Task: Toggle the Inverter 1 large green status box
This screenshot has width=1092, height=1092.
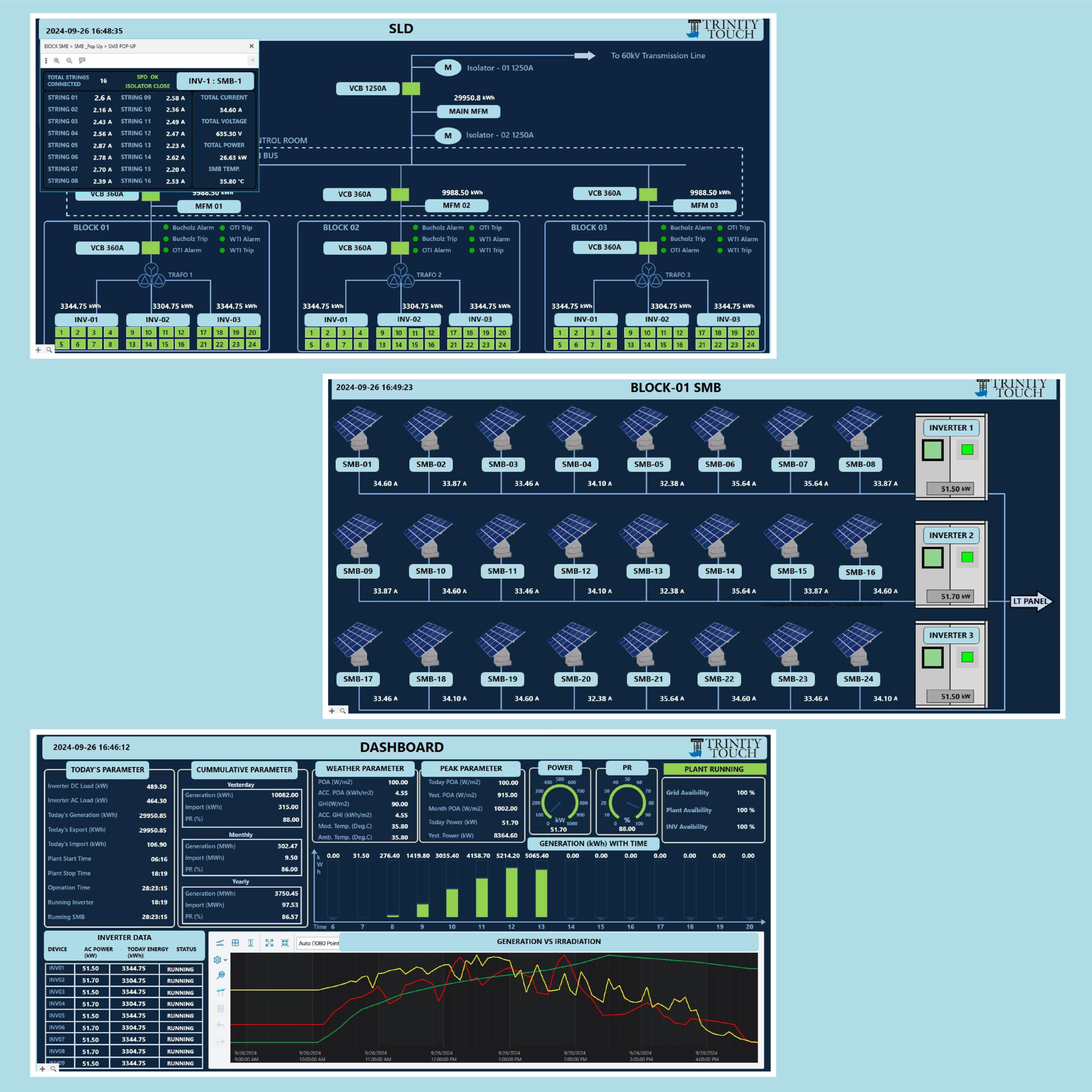Action: 932,450
